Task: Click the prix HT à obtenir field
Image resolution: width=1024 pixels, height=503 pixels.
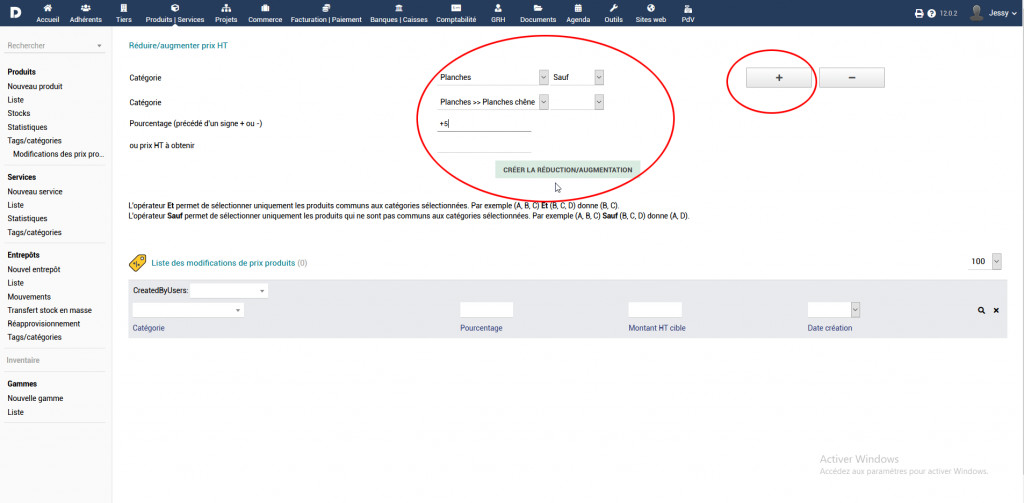Action: [x=484, y=145]
